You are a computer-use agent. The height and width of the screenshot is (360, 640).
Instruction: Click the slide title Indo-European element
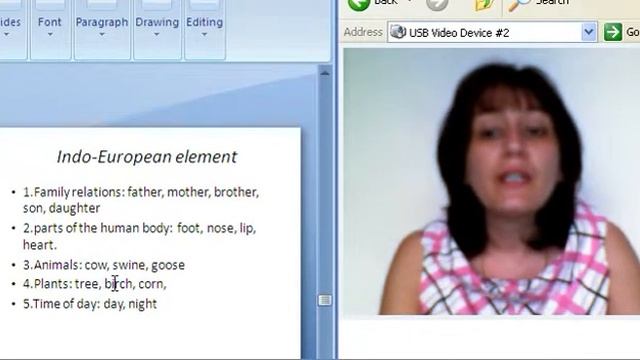[x=147, y=157]
